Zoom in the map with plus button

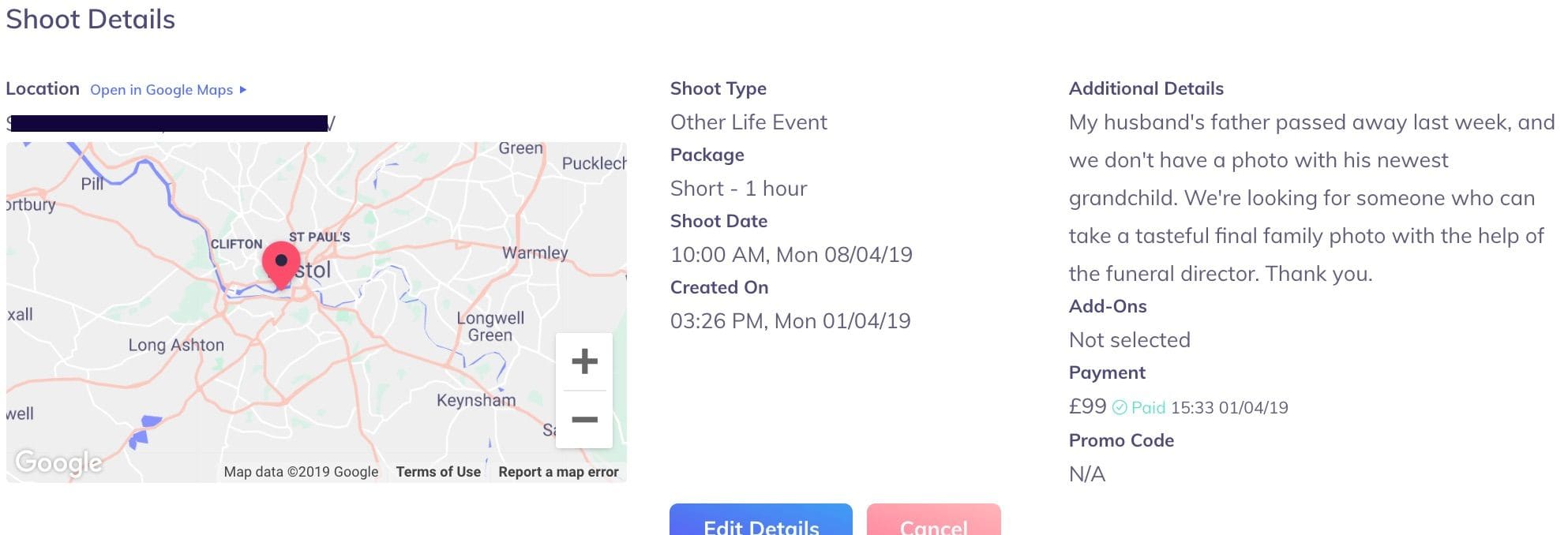584,361
